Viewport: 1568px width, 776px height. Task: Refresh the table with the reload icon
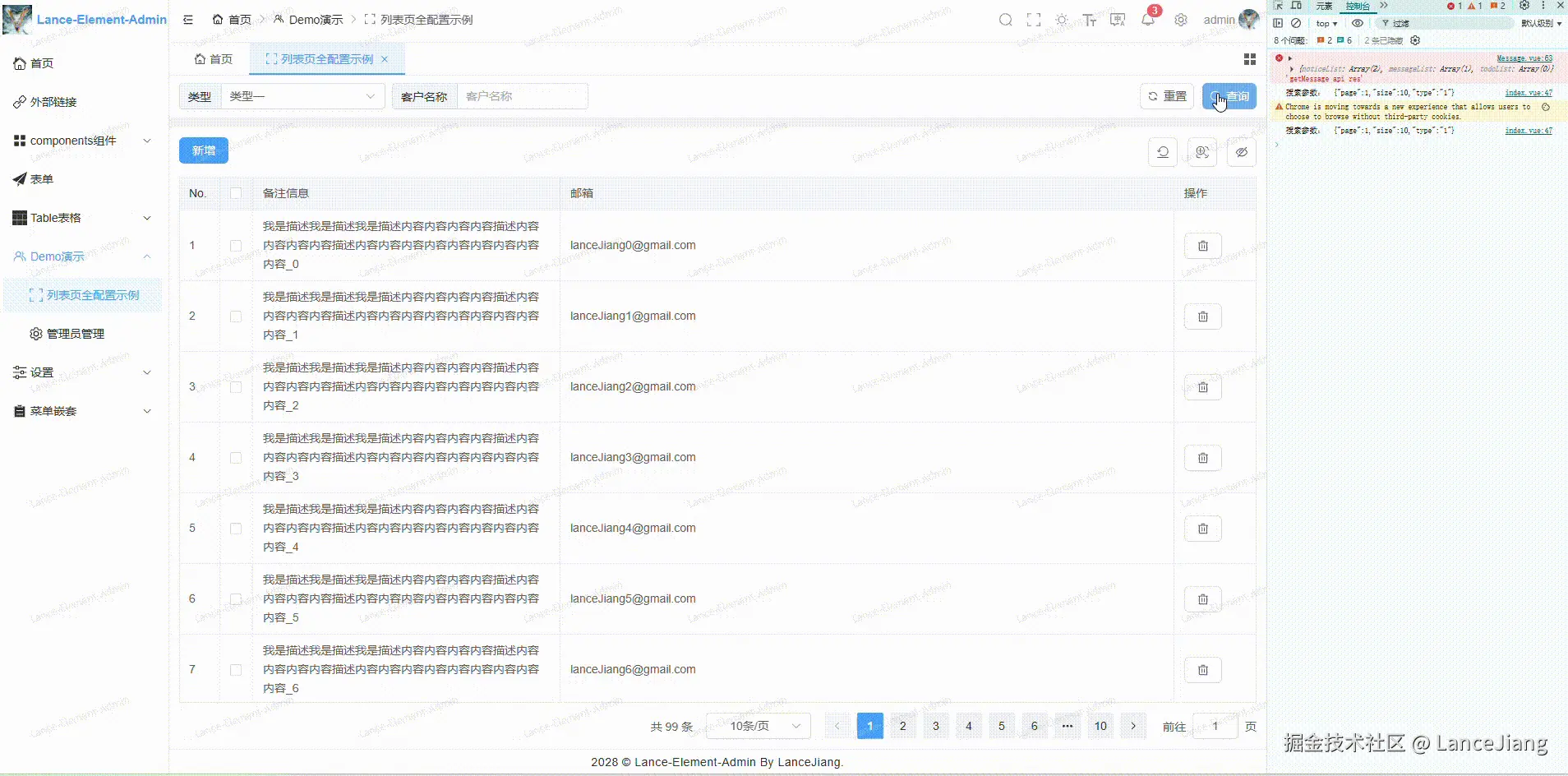(1163, 152)
